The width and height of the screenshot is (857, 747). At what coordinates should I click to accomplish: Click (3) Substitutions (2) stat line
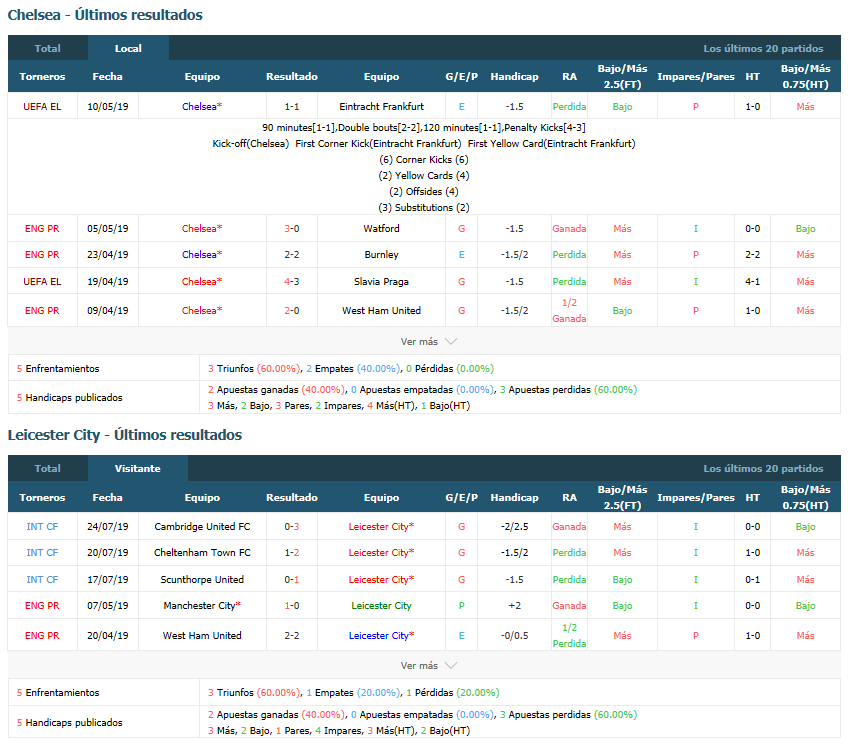[424, 208]
